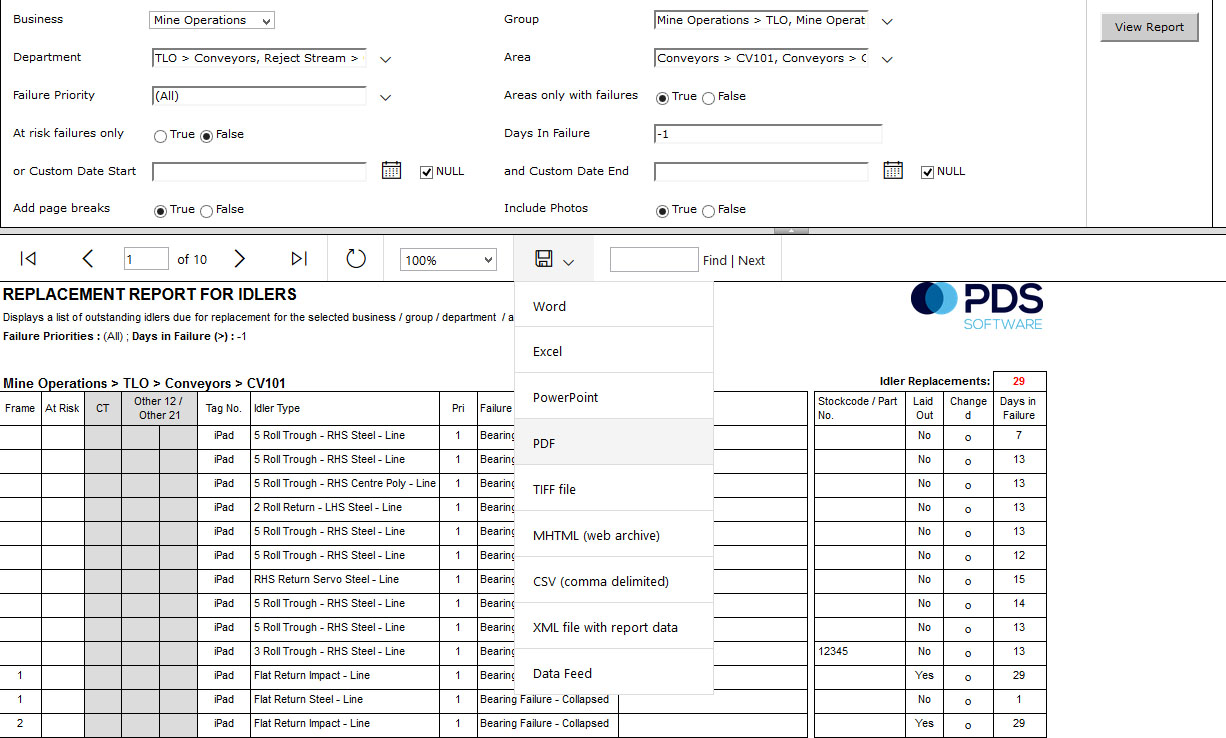This screenshot has width=1226, height=738.
Task: Click the 'Days in Failure' column header
Action: click(1019, 408)
